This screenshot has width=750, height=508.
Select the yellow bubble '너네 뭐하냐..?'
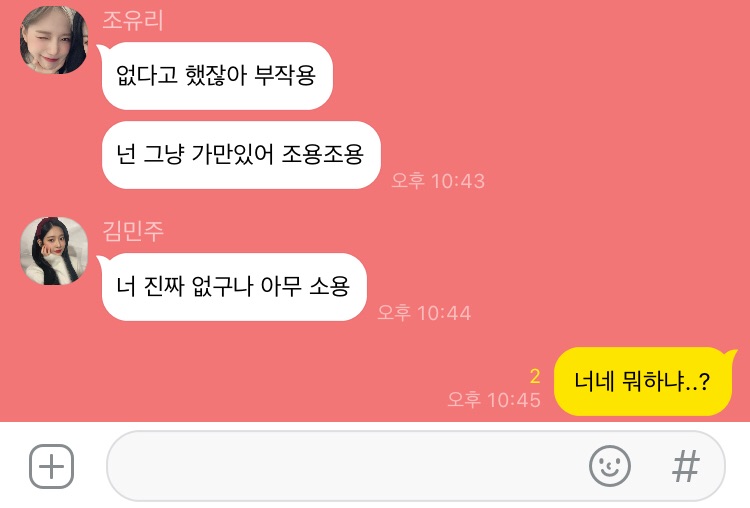(642, 381)
